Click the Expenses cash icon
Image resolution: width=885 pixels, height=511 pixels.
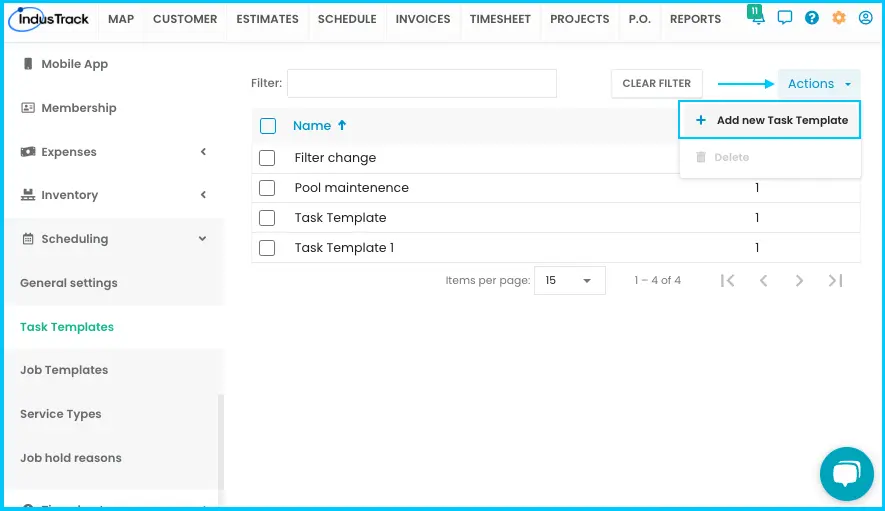coord(28,152)
